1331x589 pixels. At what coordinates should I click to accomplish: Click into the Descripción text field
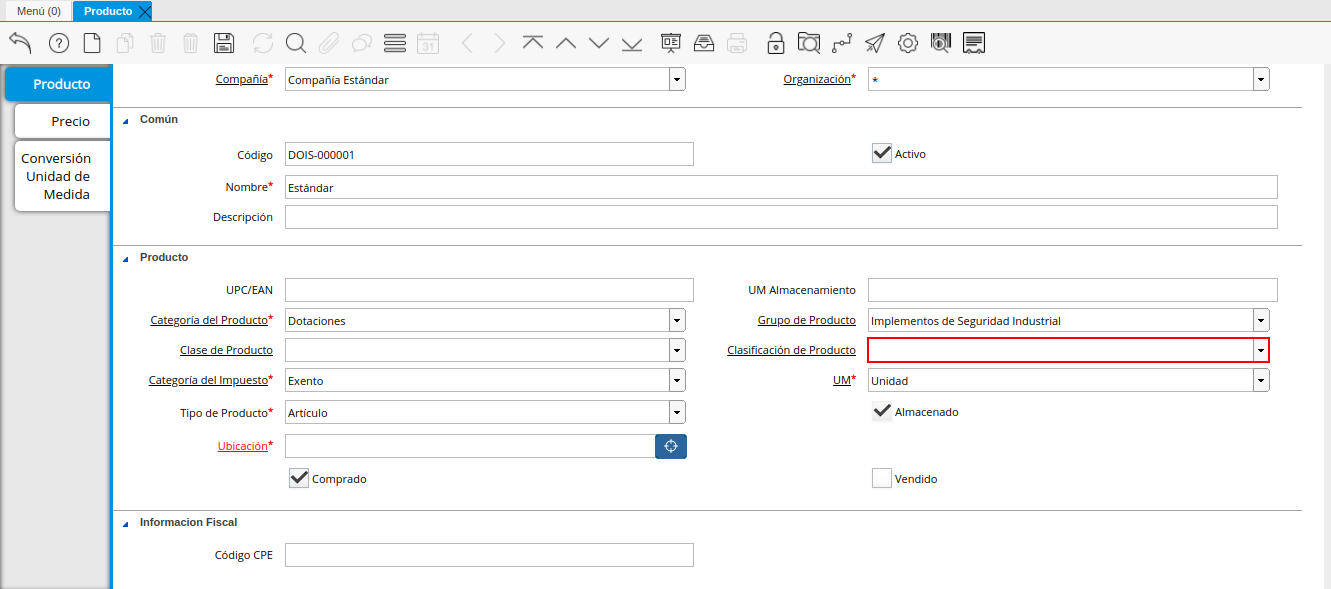[780, 217]
